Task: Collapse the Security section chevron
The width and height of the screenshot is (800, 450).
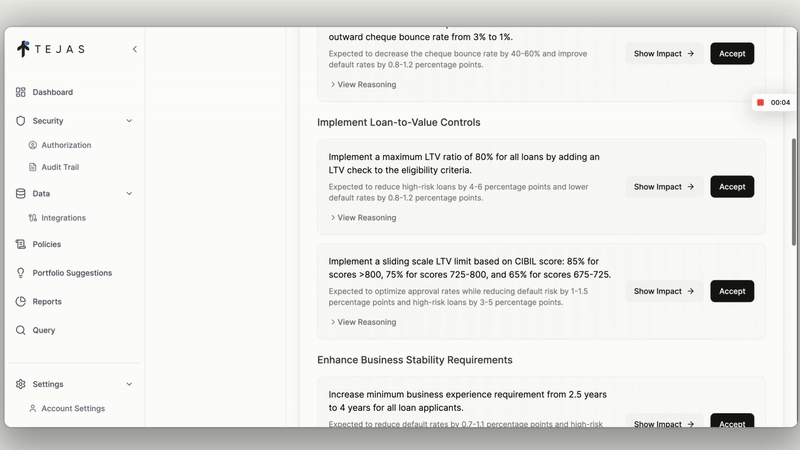Action: [x=129, y=121]
